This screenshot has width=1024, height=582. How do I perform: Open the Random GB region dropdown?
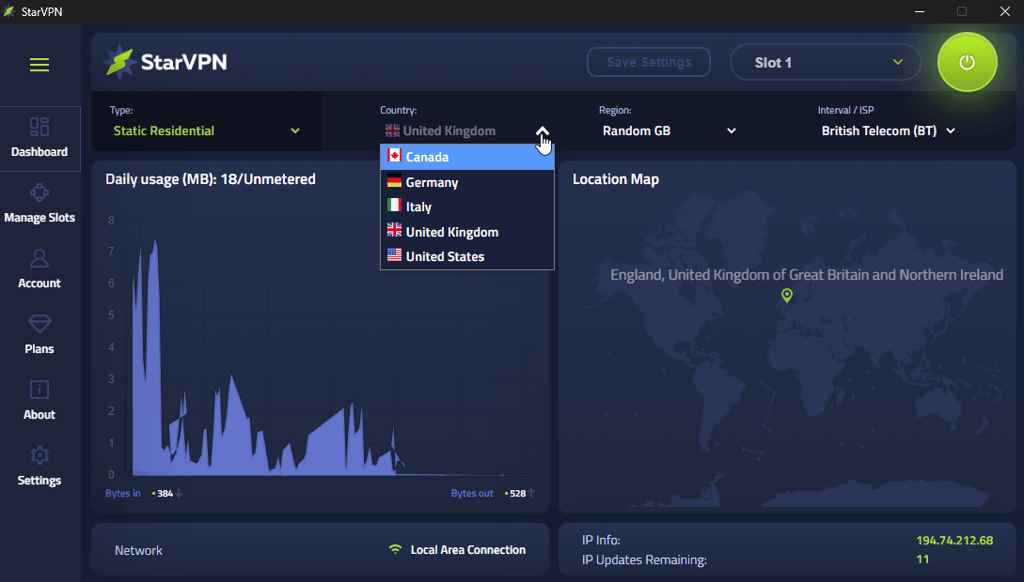pyautogui.click(x=669, y=131)
